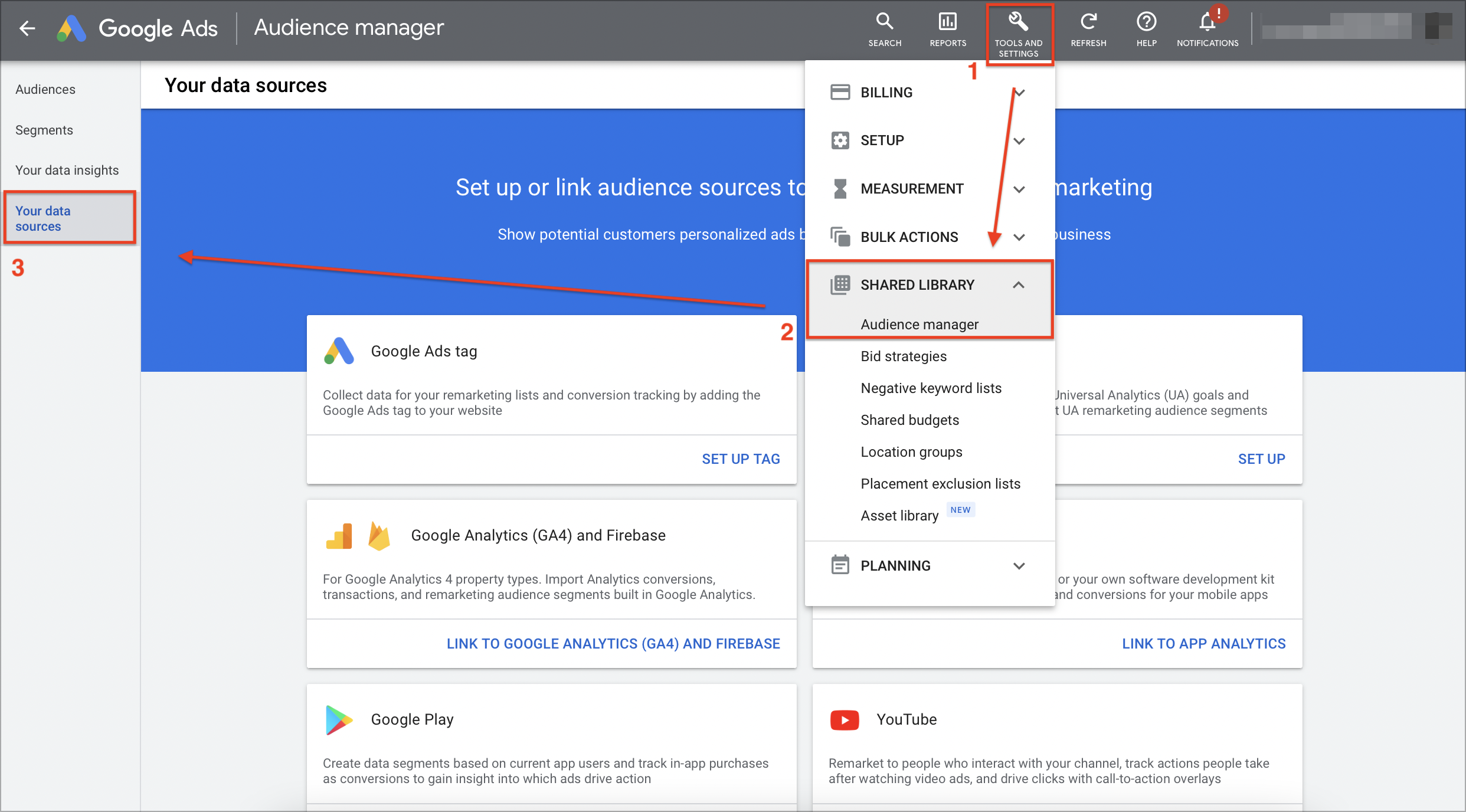Open Shared budgets menu item
The image size is (1466, 812).
[910, 420]
